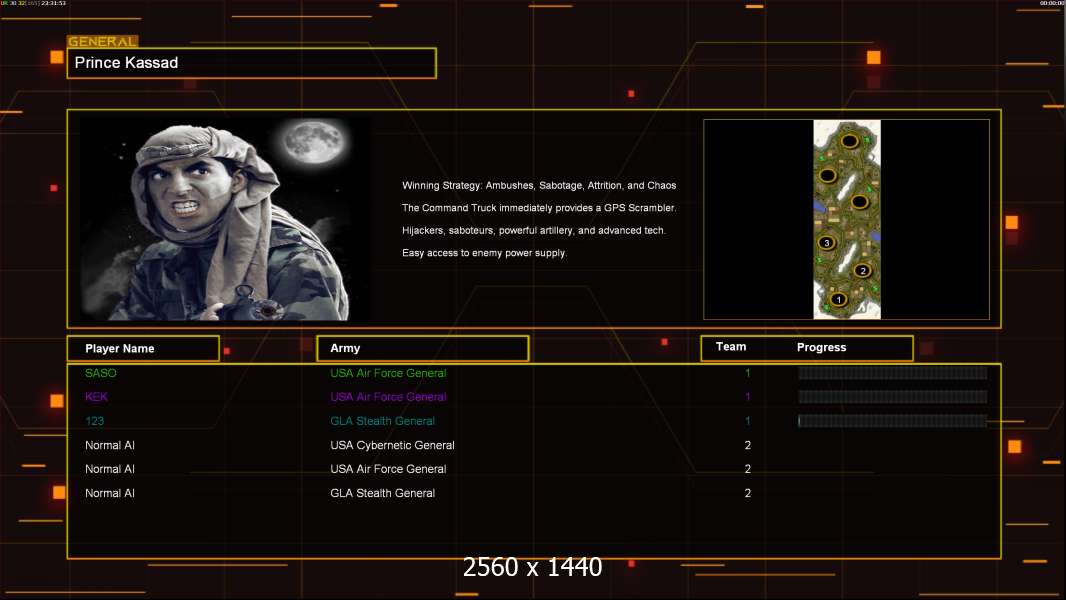Image resolution: width=1066 pixels, height=600 pixels.
Task: Click team number 1 in KEK's row
Action: tap(748, 397)
